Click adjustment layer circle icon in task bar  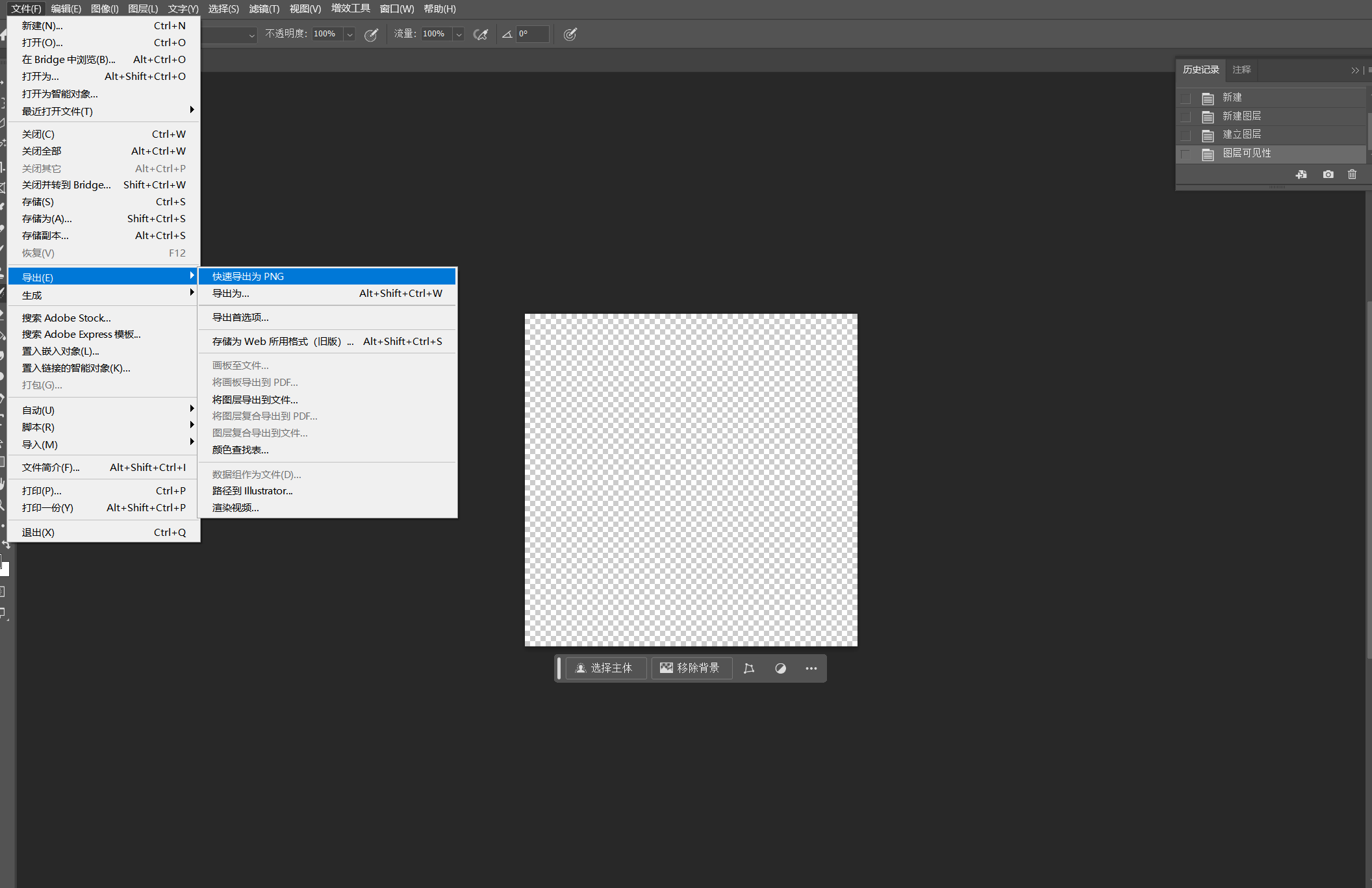(780, 668)
